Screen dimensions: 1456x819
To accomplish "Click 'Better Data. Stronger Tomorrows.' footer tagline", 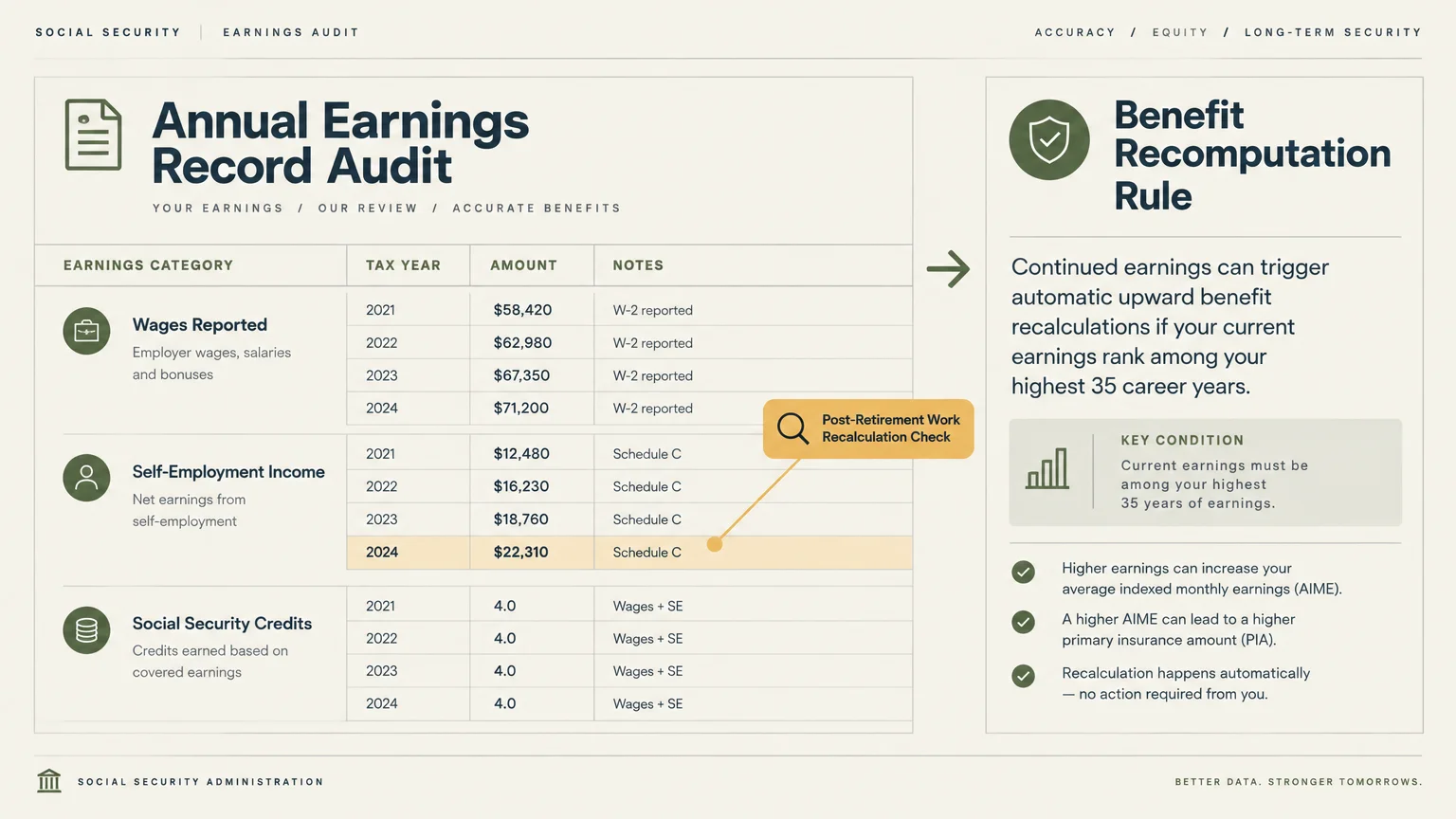I will pos(1299,782).
